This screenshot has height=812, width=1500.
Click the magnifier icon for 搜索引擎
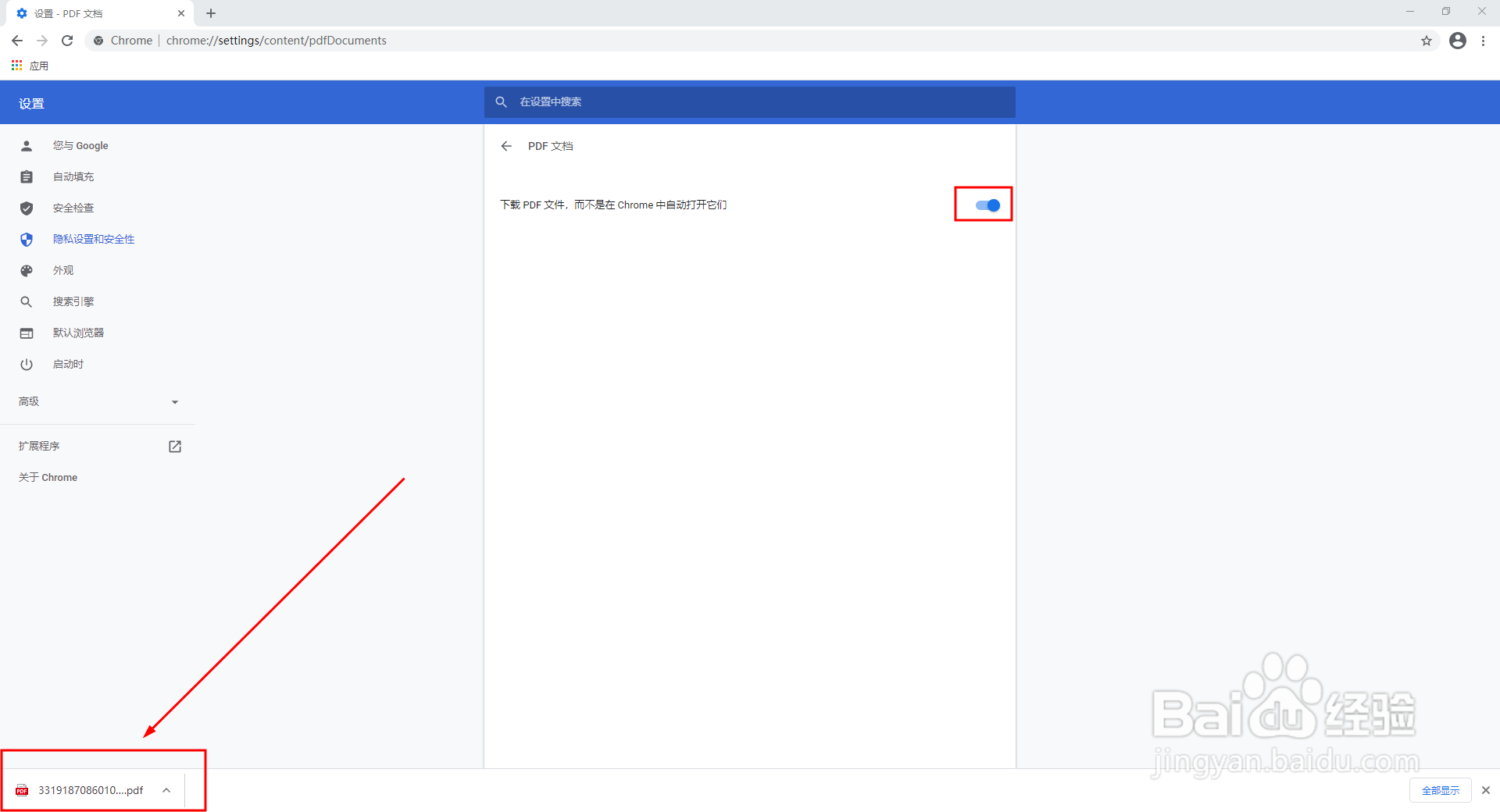click(27, 302)
